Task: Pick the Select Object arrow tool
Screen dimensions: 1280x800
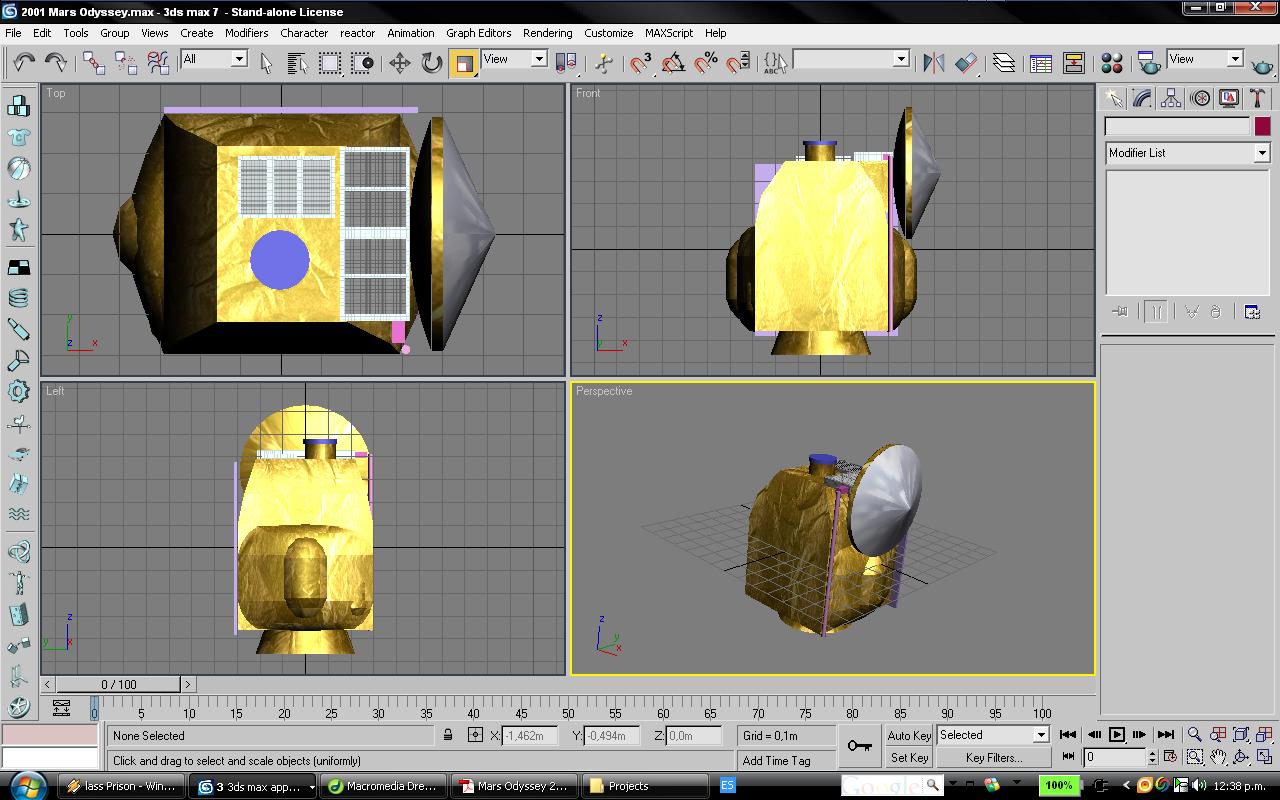Action: [266, 63]
